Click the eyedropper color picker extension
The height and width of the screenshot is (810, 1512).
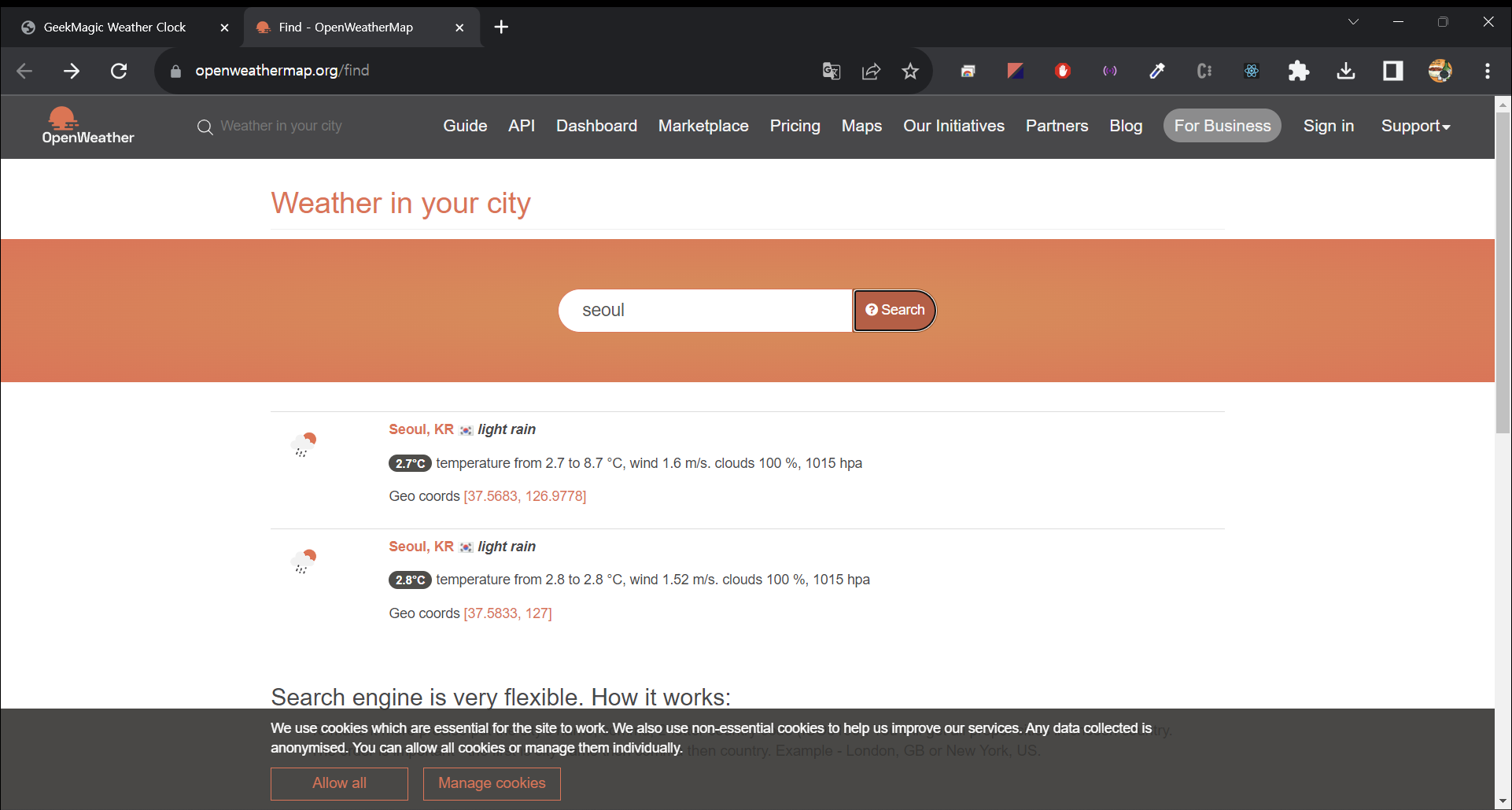coord(1157,71)
